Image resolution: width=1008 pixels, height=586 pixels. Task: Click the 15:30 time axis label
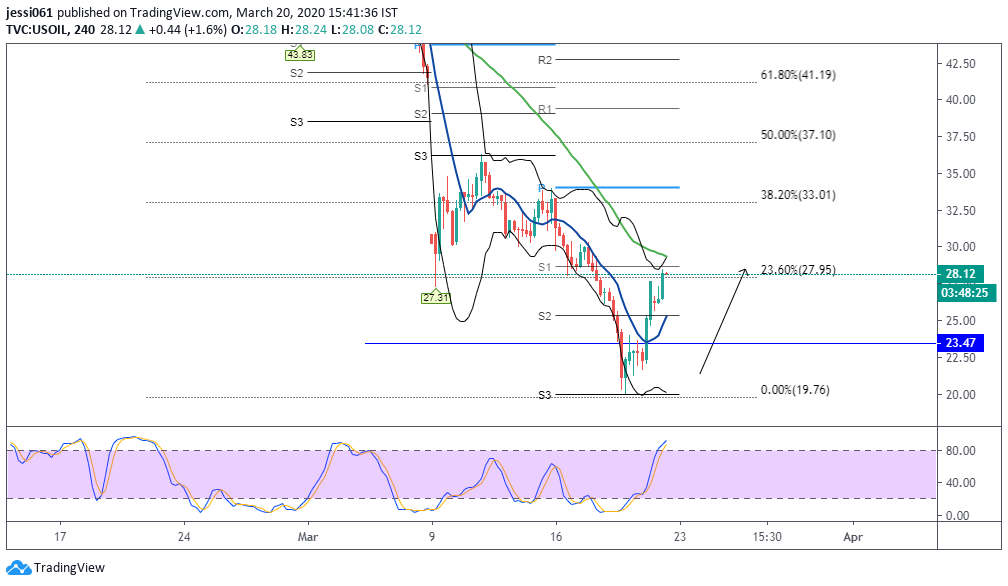(767, 537)
